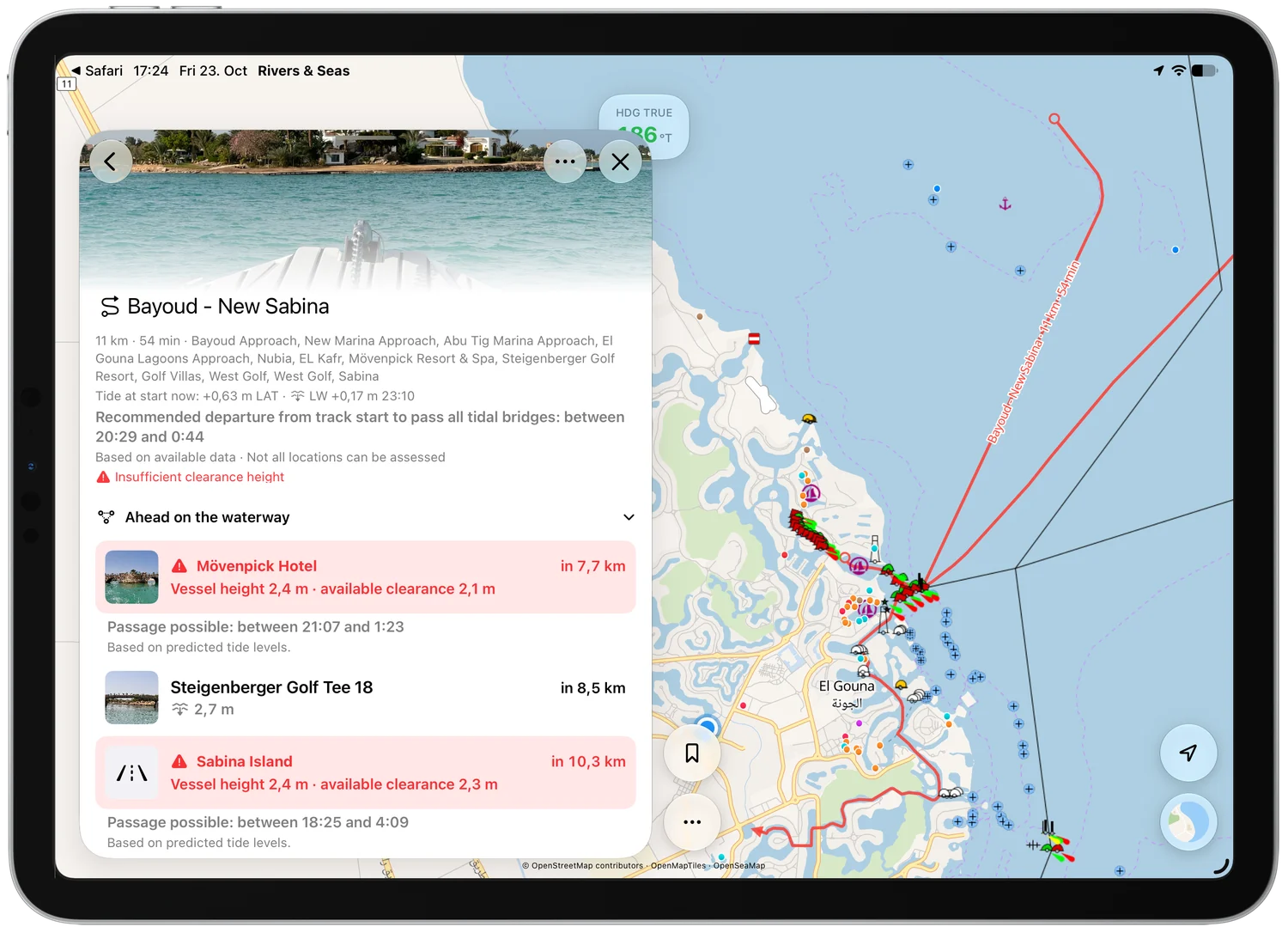Tap the Mövenpick Passage possible 21:07 text

(256, 627)
